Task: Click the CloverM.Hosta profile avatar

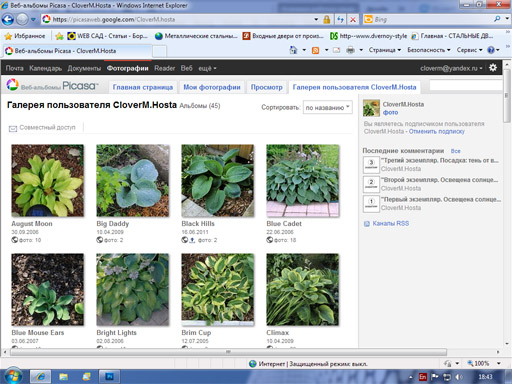Action: (371, 108)
